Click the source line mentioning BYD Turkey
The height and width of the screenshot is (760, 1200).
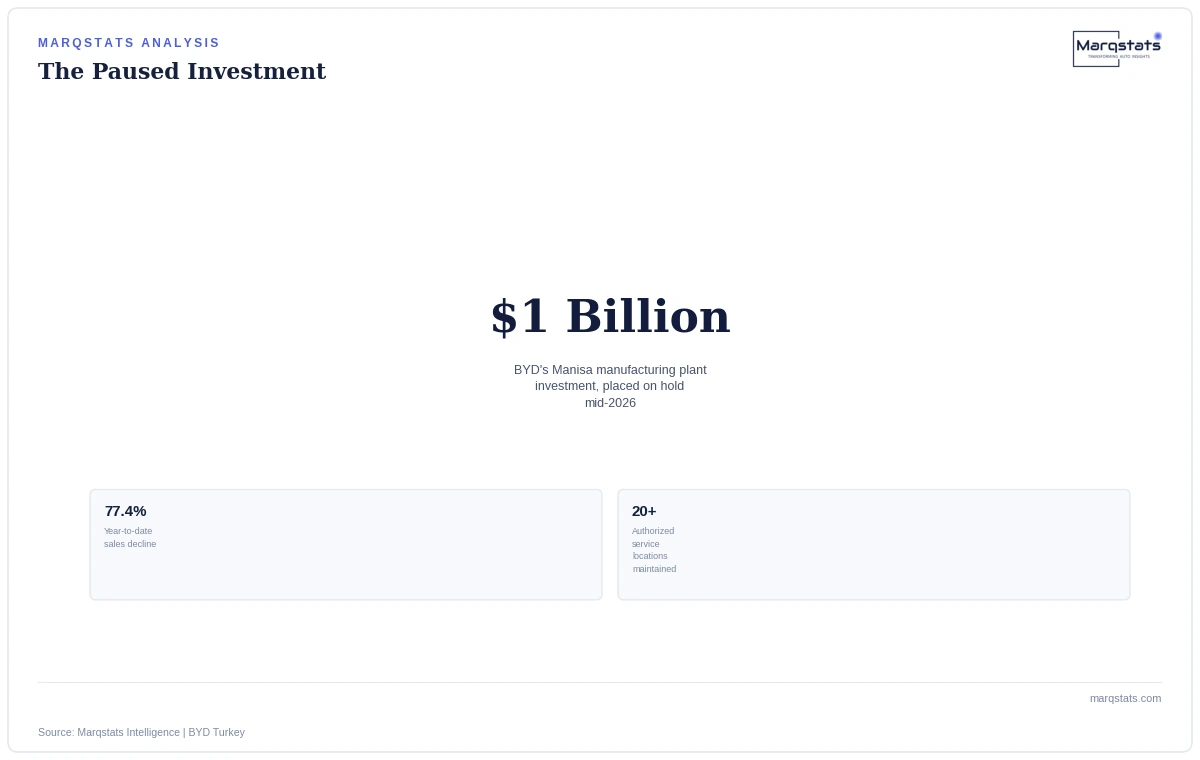(x=141, y=732)
